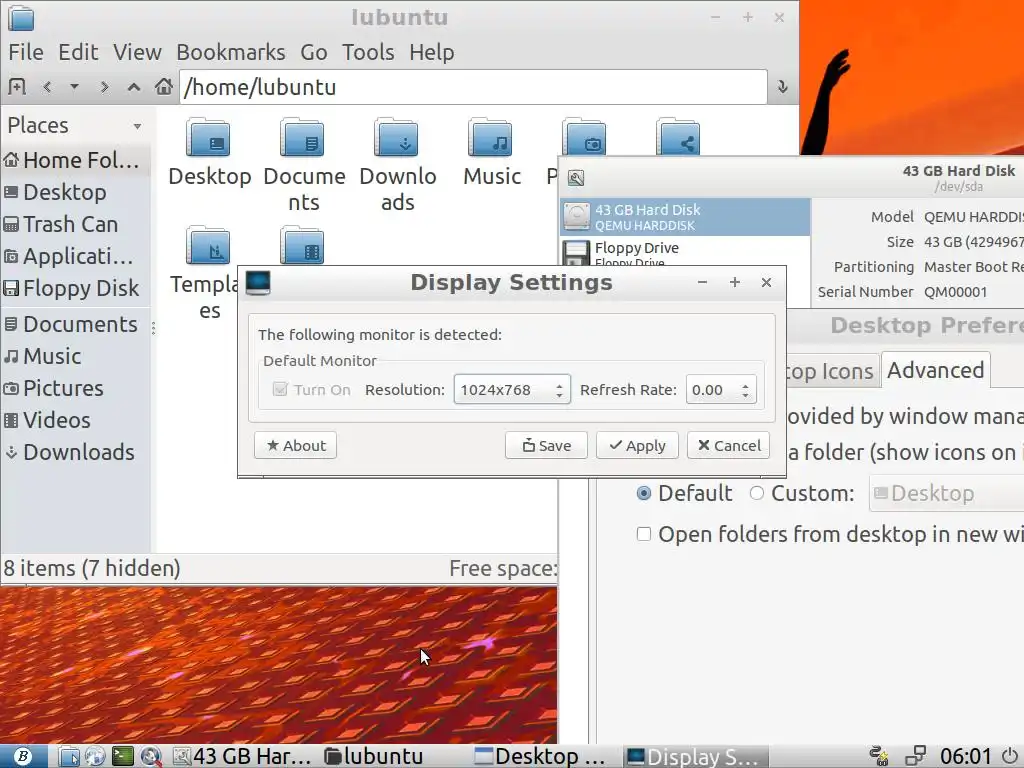Select the Public share folder icon
The height and width of the screenshot is (768, 1024).
[x=679, y=136]
